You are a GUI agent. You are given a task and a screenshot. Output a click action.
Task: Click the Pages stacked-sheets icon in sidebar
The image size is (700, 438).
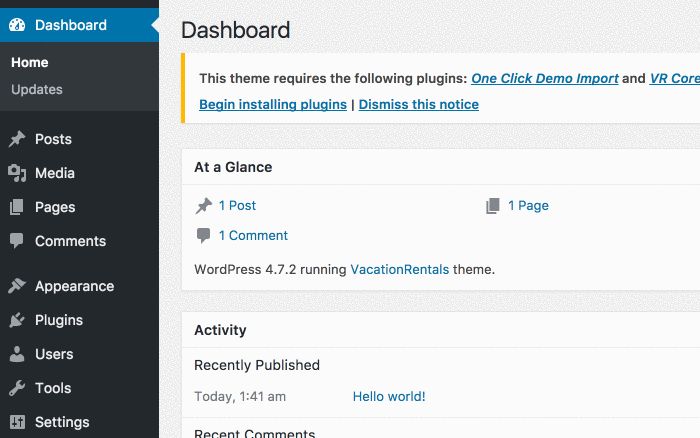click(17, 207)
